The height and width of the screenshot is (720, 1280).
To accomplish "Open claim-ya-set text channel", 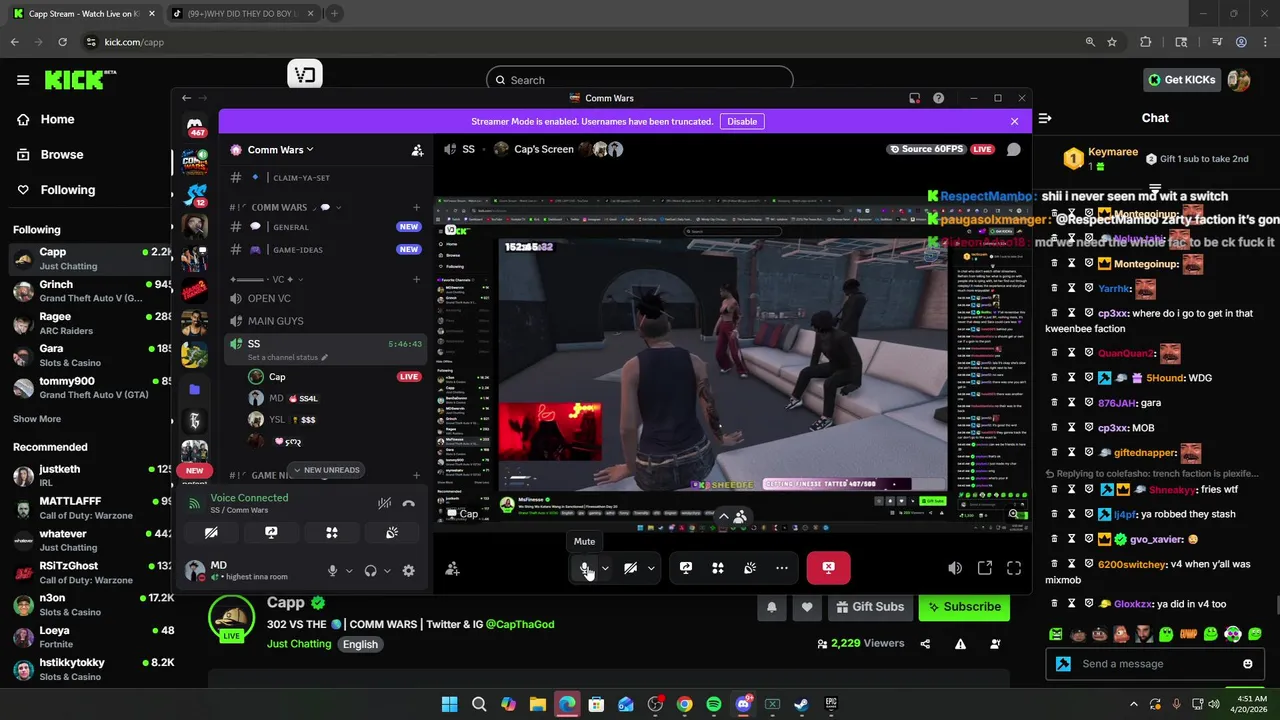I will click(327, 177).
